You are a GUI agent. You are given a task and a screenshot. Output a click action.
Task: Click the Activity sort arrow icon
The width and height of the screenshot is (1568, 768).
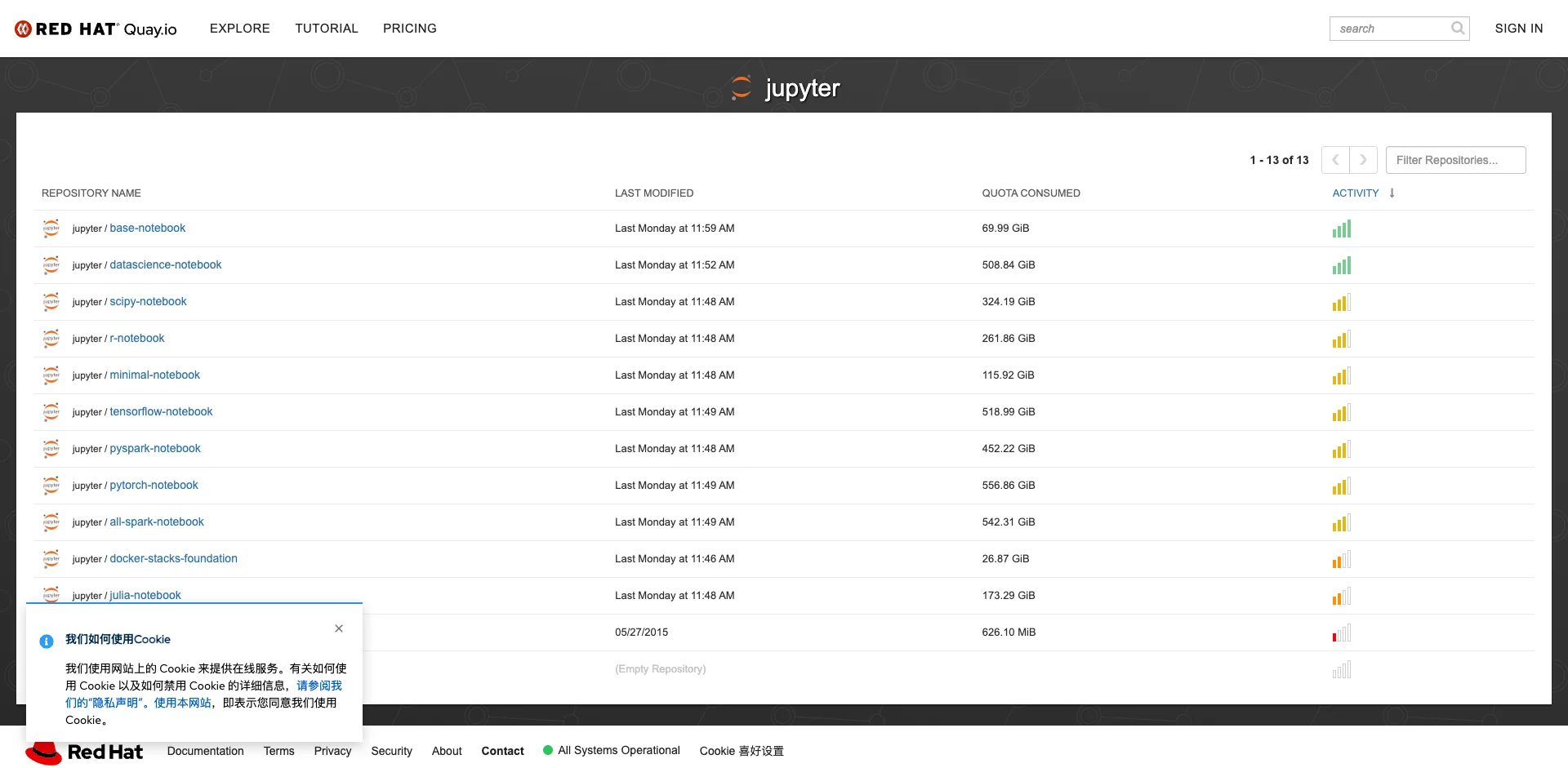[x=1392, y=193]
